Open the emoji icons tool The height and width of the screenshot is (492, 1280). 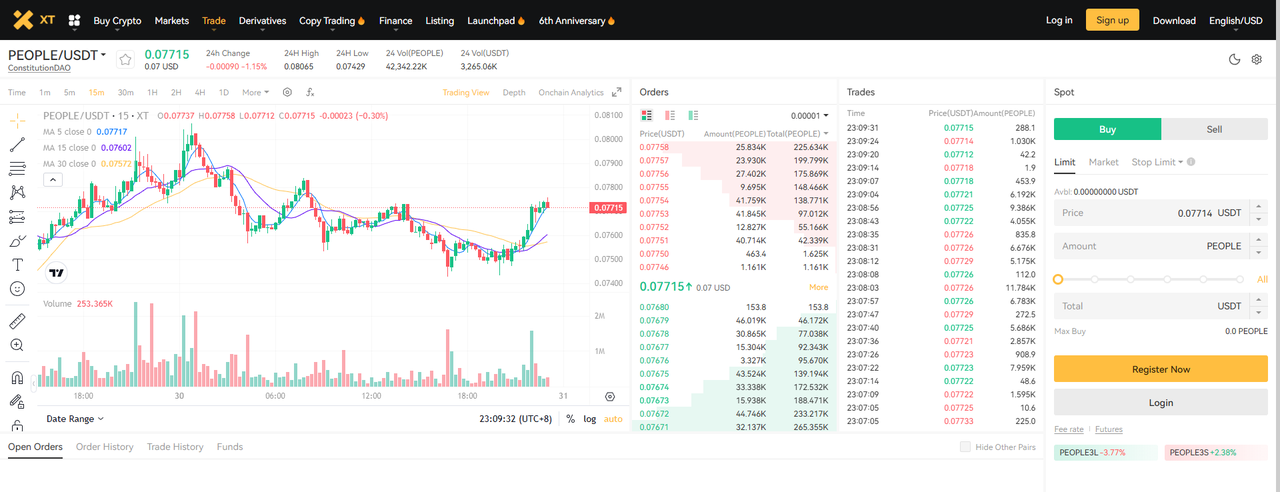pos(17,288)
